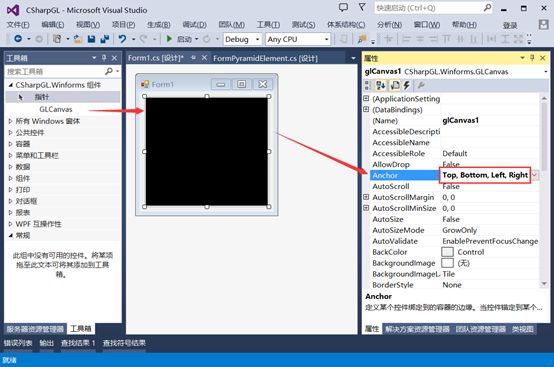Open the 工具(T) menu

[268, 25]
